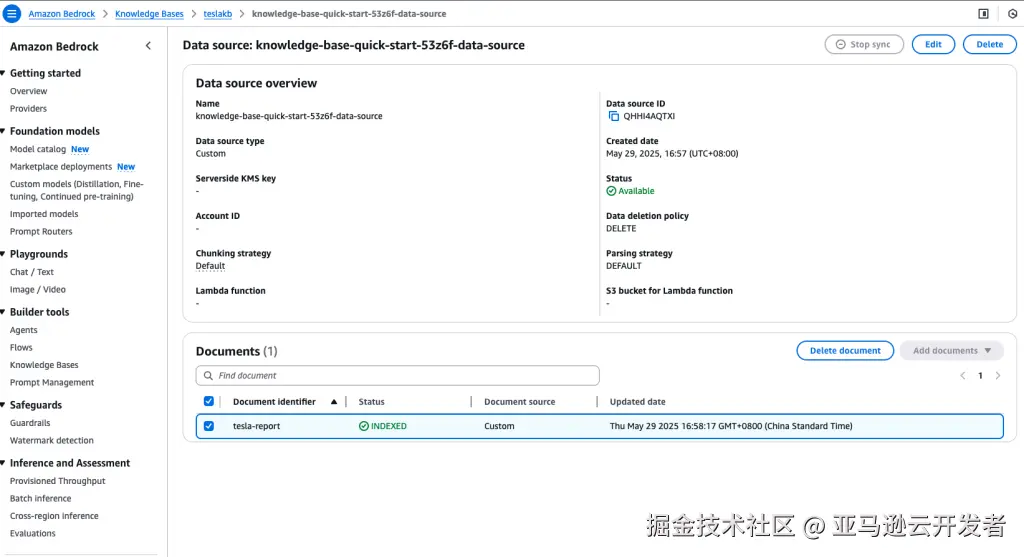The image size is (1024, 557).
Task: Open Model catalog in the sidebar
Action: click(38, 149)
